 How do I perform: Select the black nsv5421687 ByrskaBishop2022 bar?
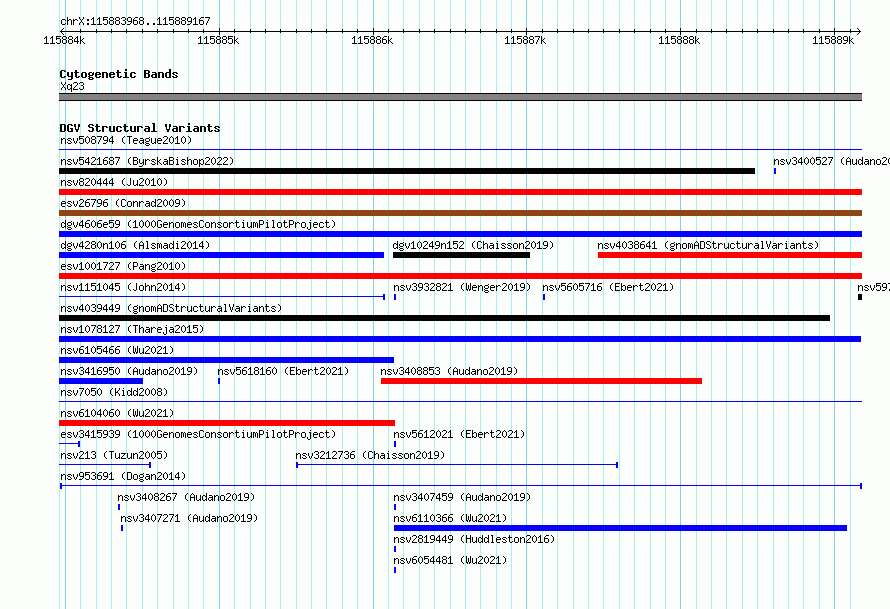click(407, 171)
